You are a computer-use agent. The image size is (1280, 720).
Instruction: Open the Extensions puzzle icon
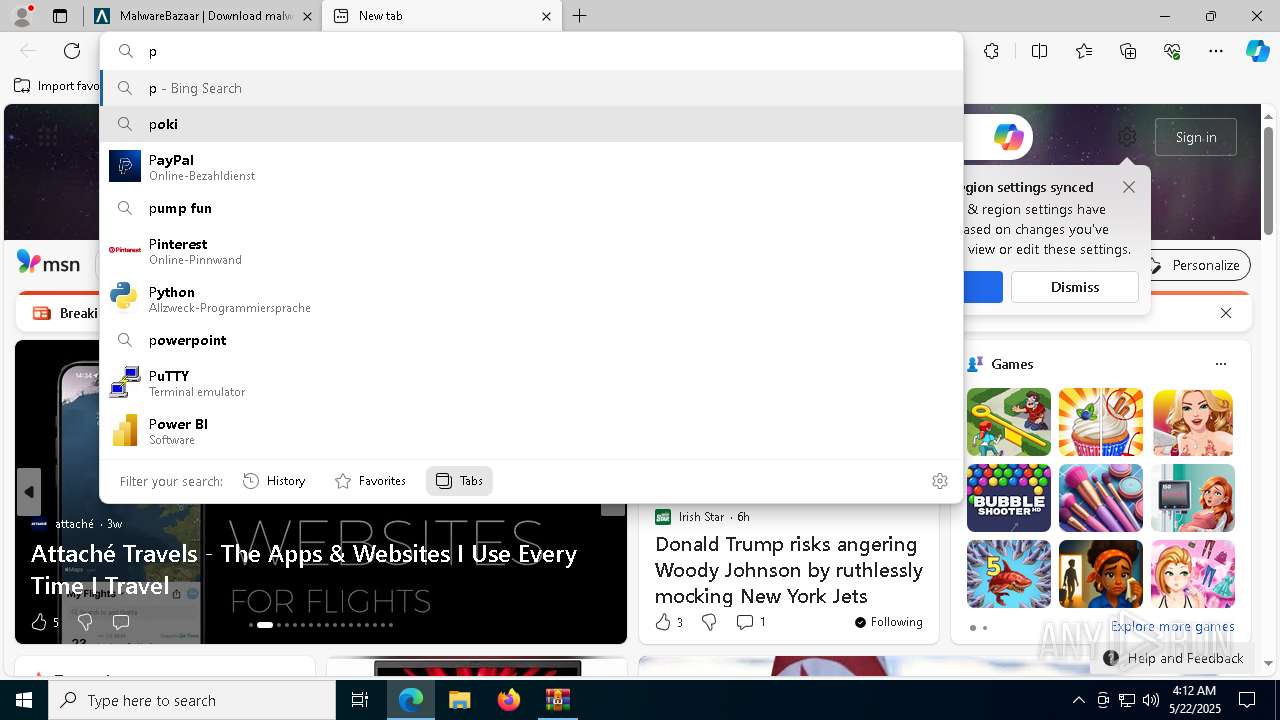(x=991, y=51)
